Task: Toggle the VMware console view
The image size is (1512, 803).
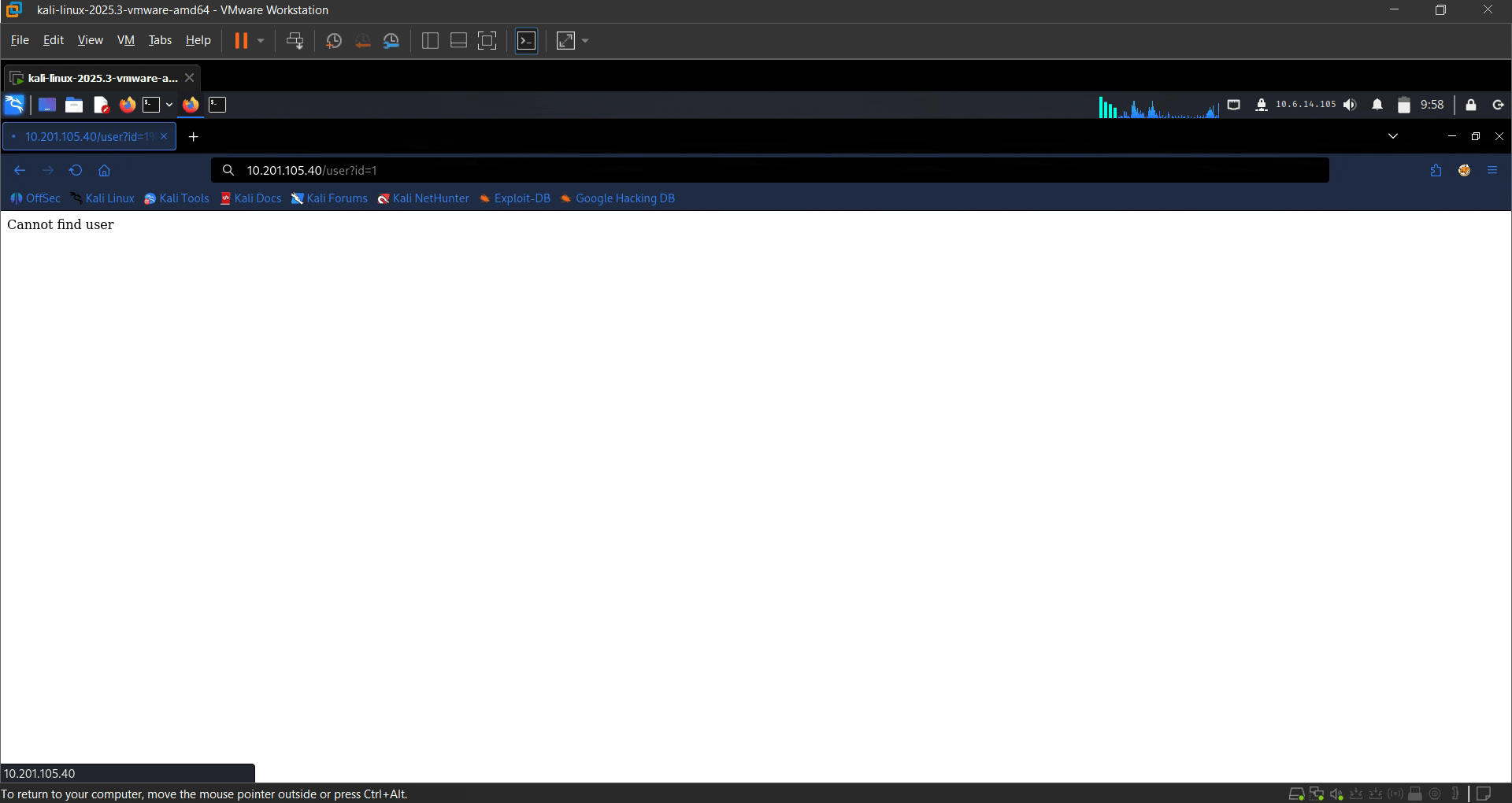Action: (526, 41)
